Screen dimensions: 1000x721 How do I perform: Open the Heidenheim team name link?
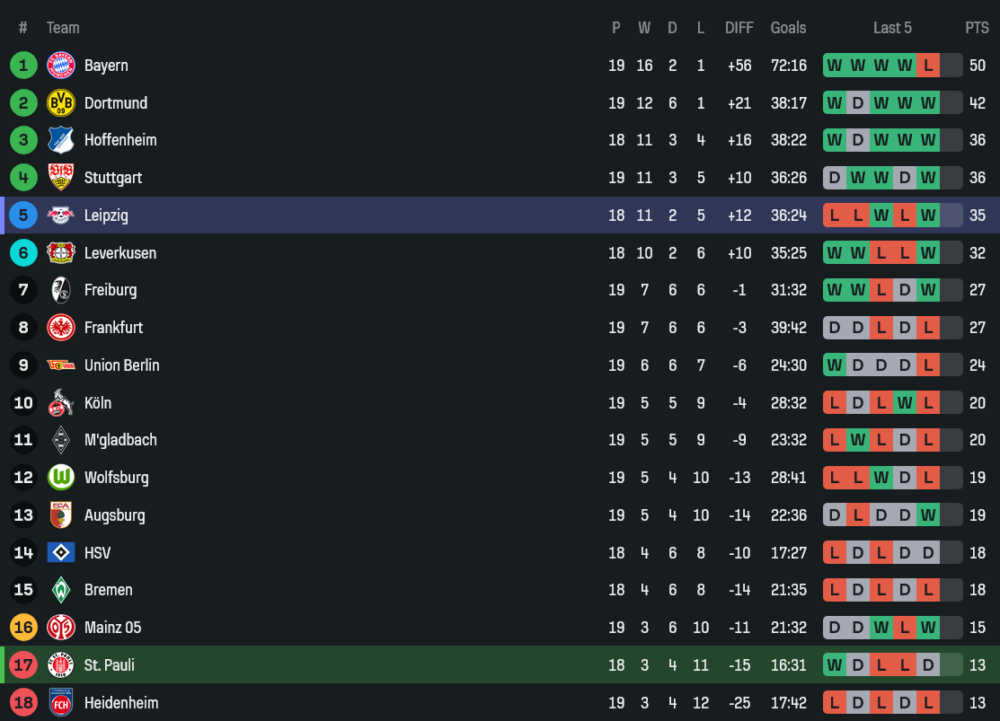click(x=121, y=702)
